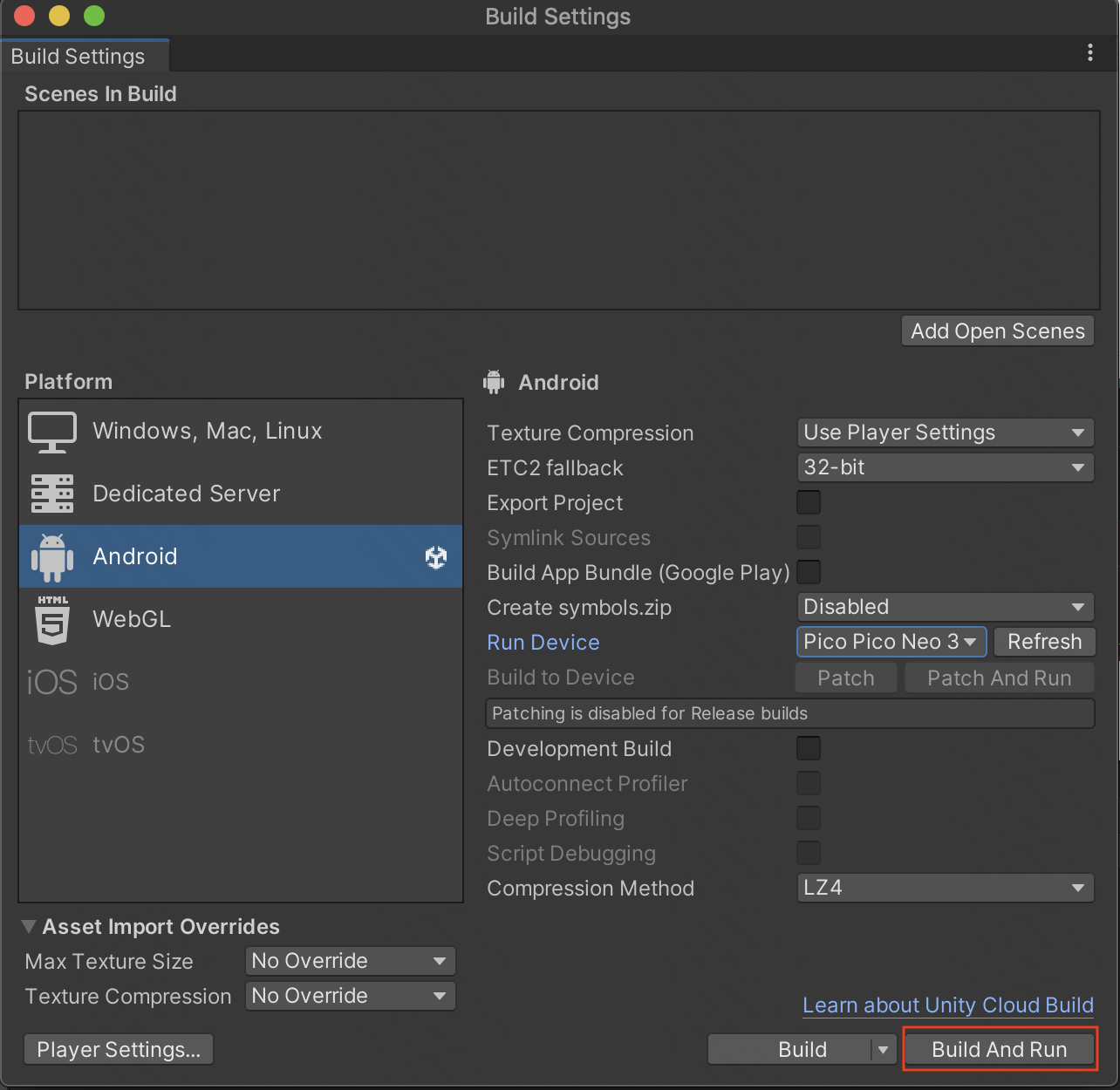Click the tvOS platform logo icon

[52, 745]
